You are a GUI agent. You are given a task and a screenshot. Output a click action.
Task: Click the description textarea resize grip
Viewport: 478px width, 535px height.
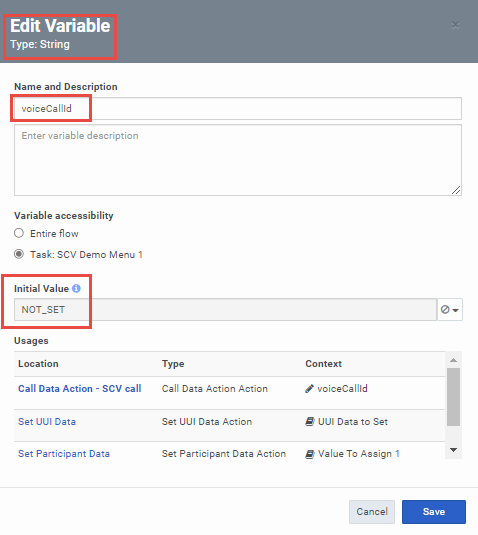[x=456, y=190]
